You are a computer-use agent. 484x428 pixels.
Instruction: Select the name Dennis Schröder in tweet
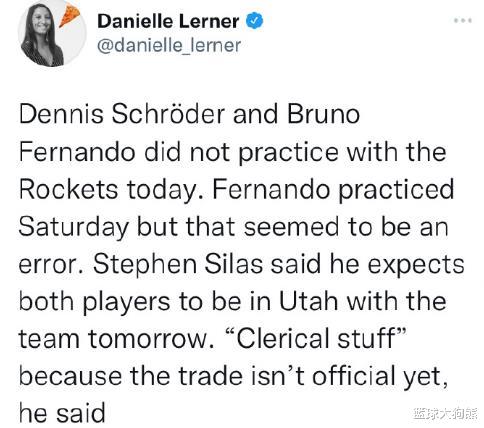point(122,114)
